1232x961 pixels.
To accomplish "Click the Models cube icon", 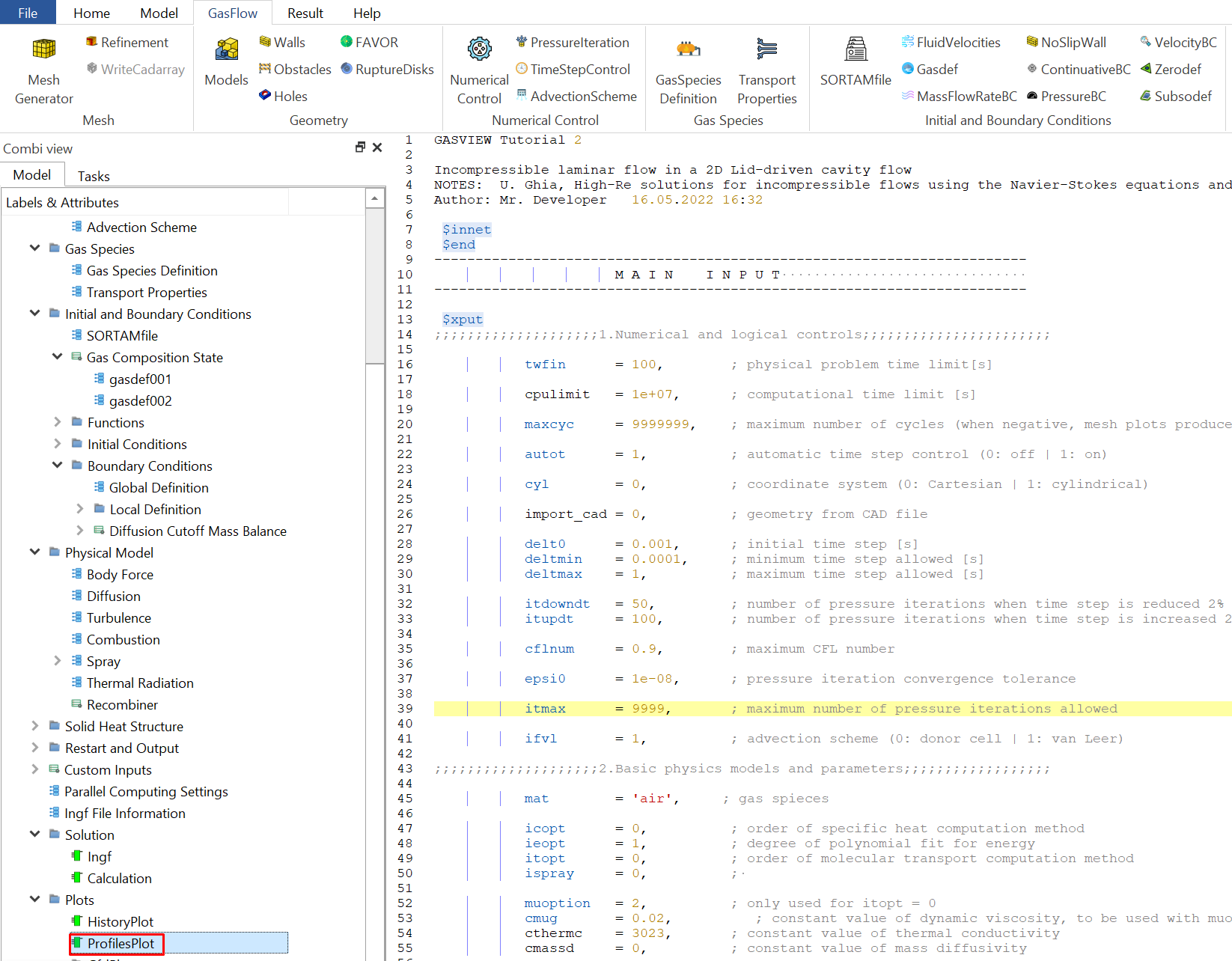I will click(226, 50).
